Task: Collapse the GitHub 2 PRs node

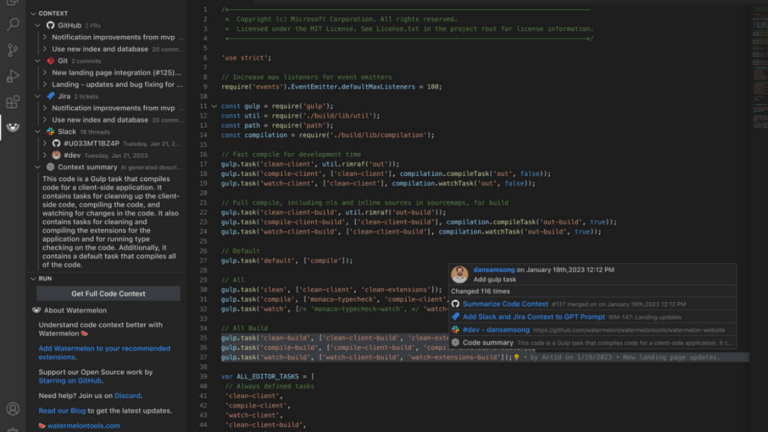Action: 38,25
